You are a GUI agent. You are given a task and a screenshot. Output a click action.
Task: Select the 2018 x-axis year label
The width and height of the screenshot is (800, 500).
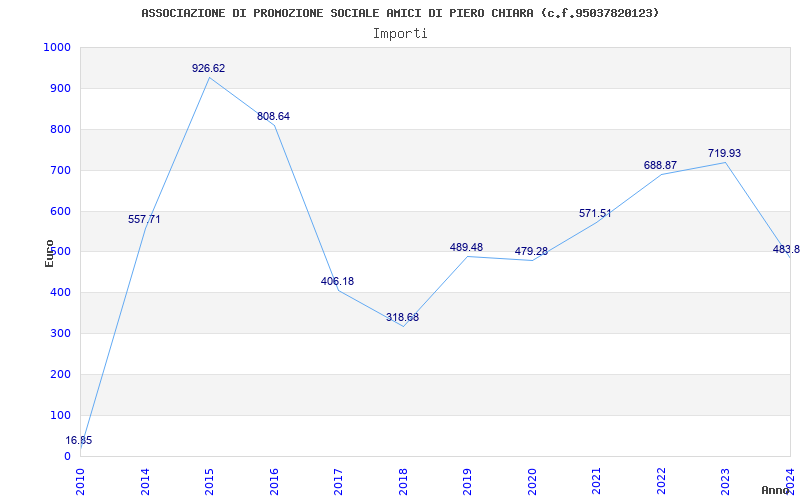(403, 482)
